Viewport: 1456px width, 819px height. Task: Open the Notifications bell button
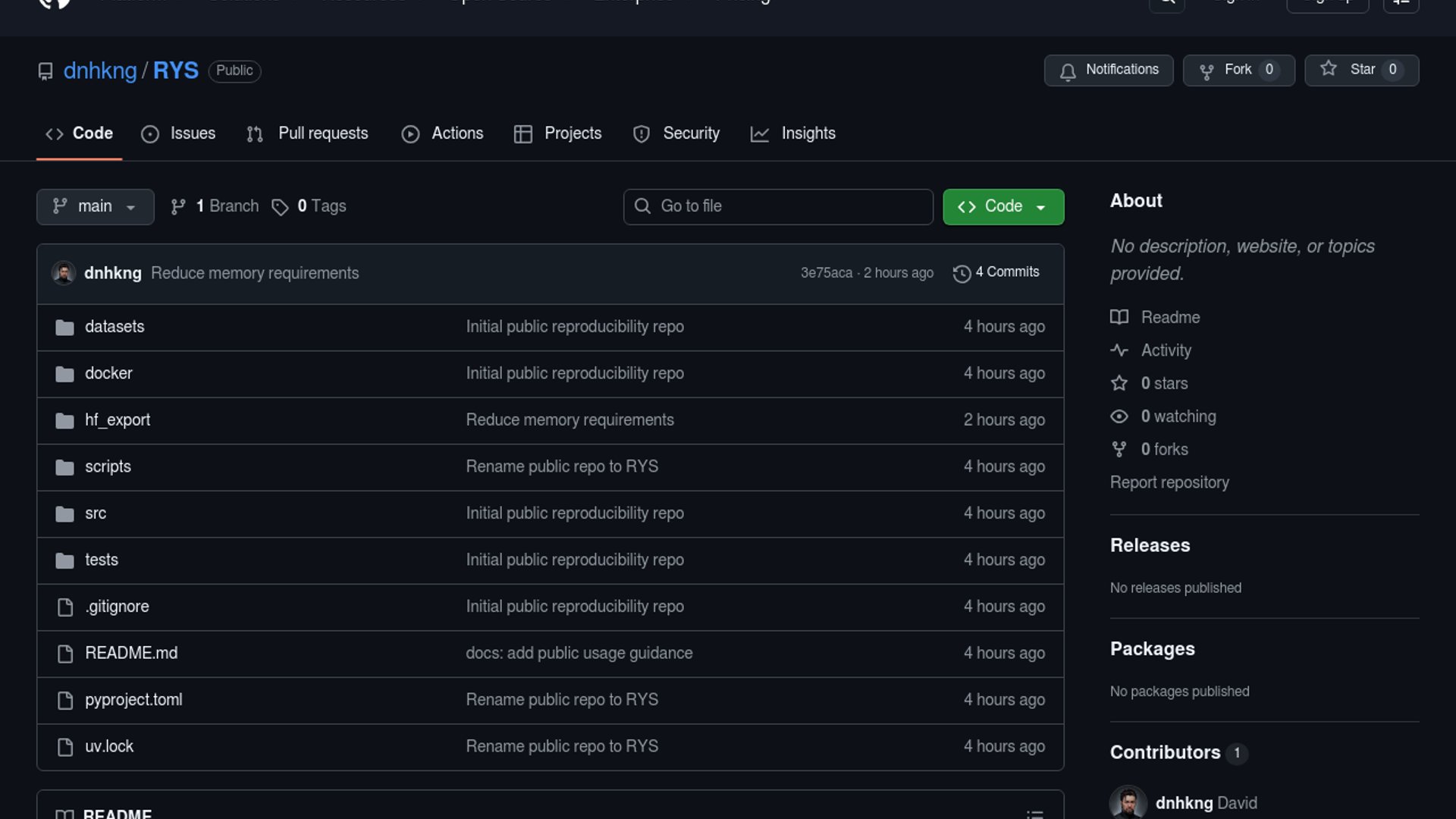click(x=1108, y=70)
